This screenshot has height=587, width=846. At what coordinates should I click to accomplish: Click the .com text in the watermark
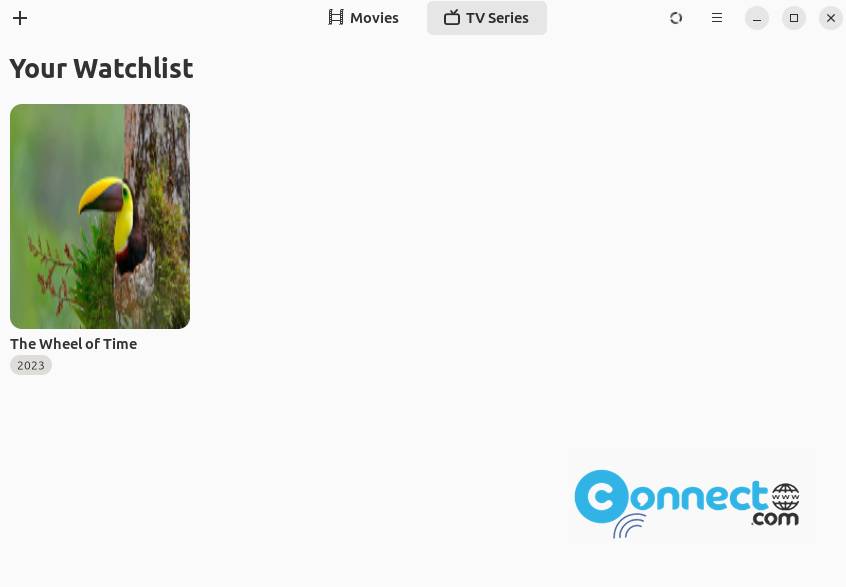coord(775,519)
